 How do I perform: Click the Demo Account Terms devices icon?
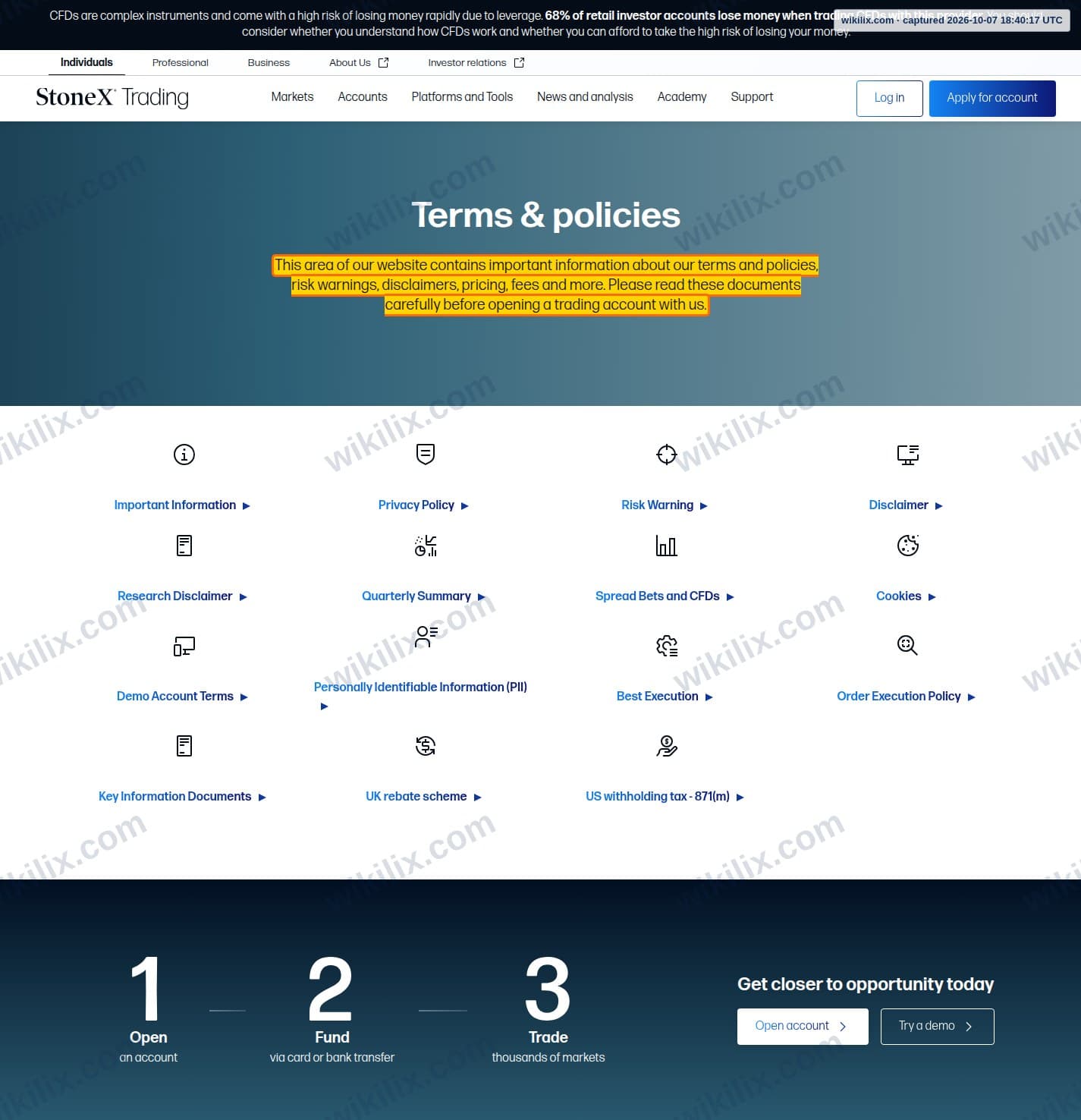(x=184, y=646)
